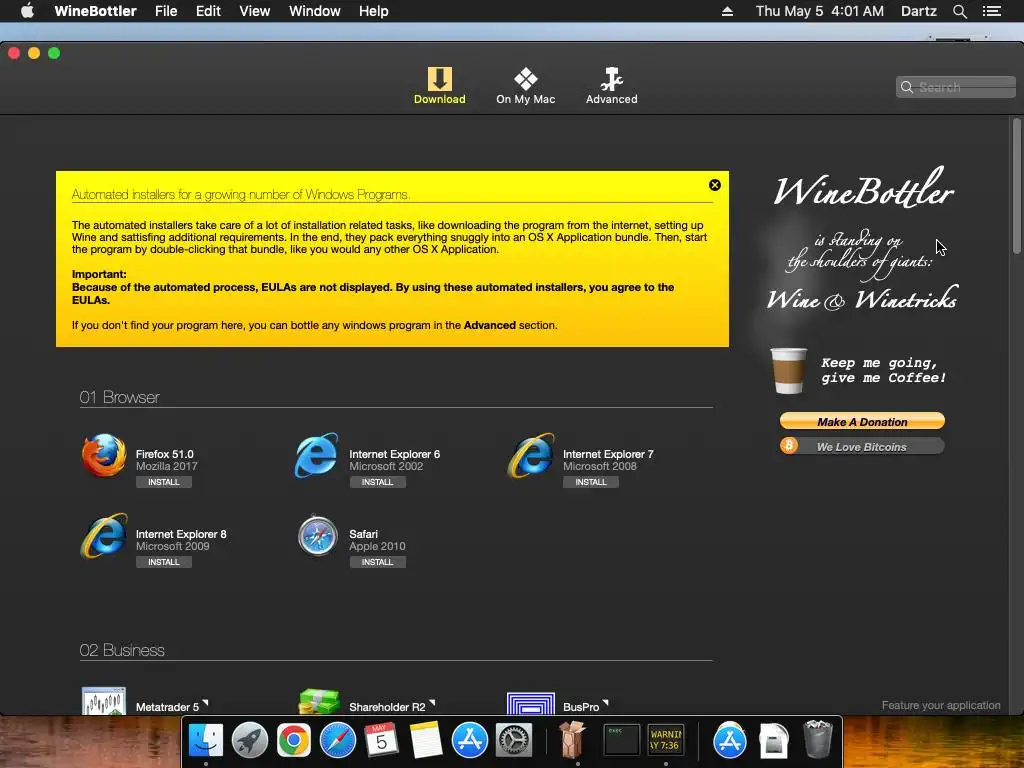1024x768 pixels.
Task: Open the Window menu
Action: point(315,11)
